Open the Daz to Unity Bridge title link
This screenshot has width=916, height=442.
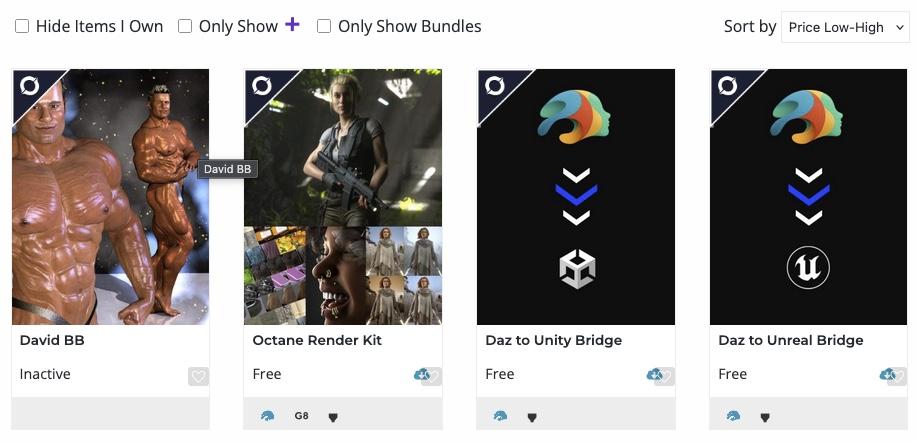pyautogui.click(x=554, y=340)
